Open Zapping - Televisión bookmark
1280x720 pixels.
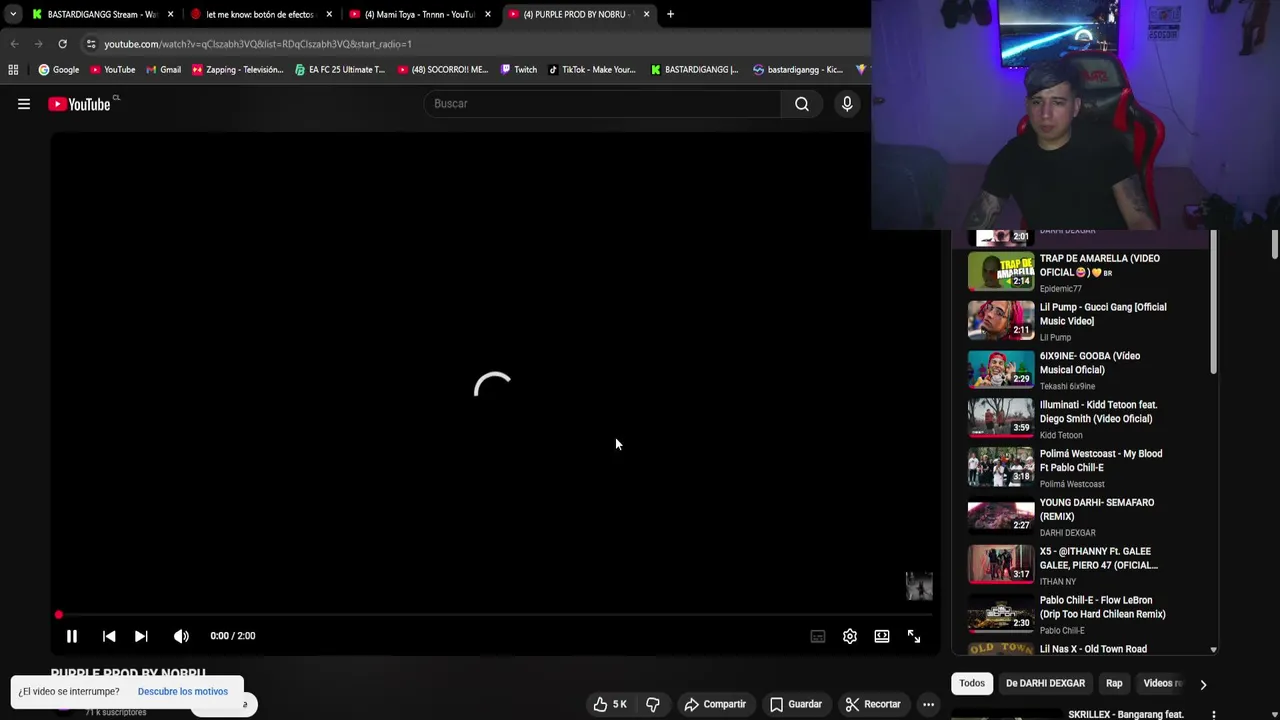tap(238, 70)
